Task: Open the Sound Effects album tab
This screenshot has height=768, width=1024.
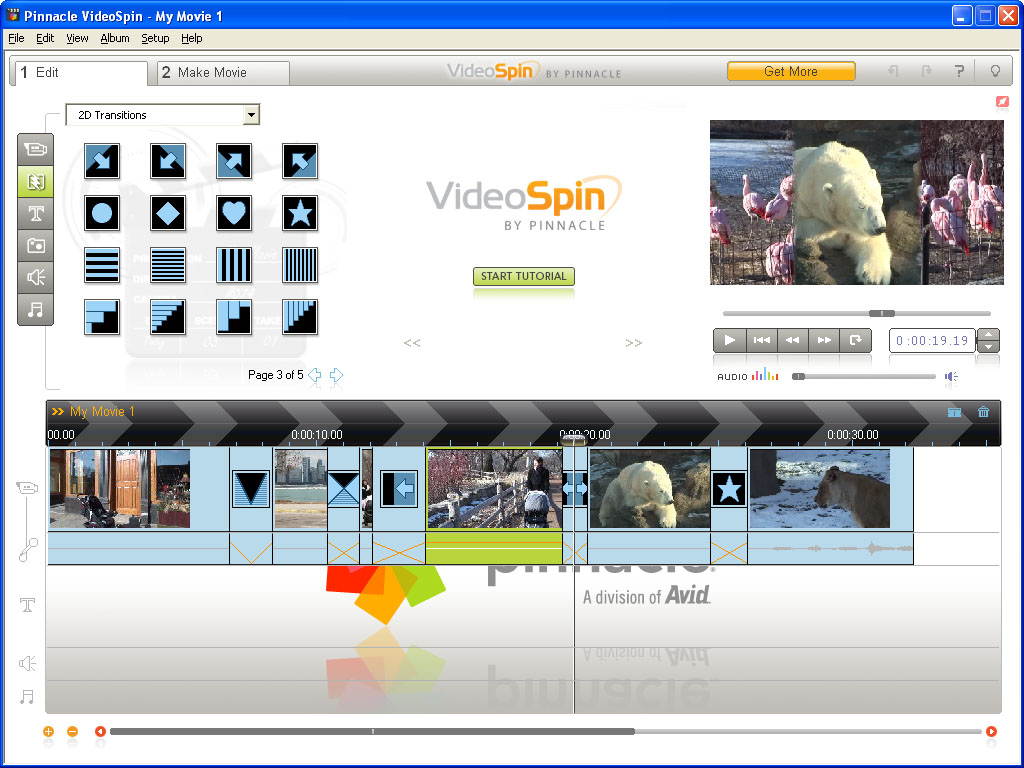Action: point(36,278)
